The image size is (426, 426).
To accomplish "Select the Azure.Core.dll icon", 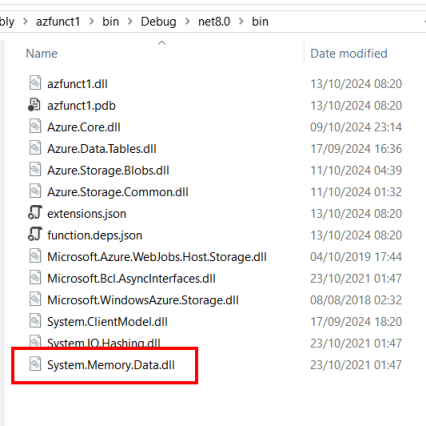I will pyautogui.click(x=35, y=127).
